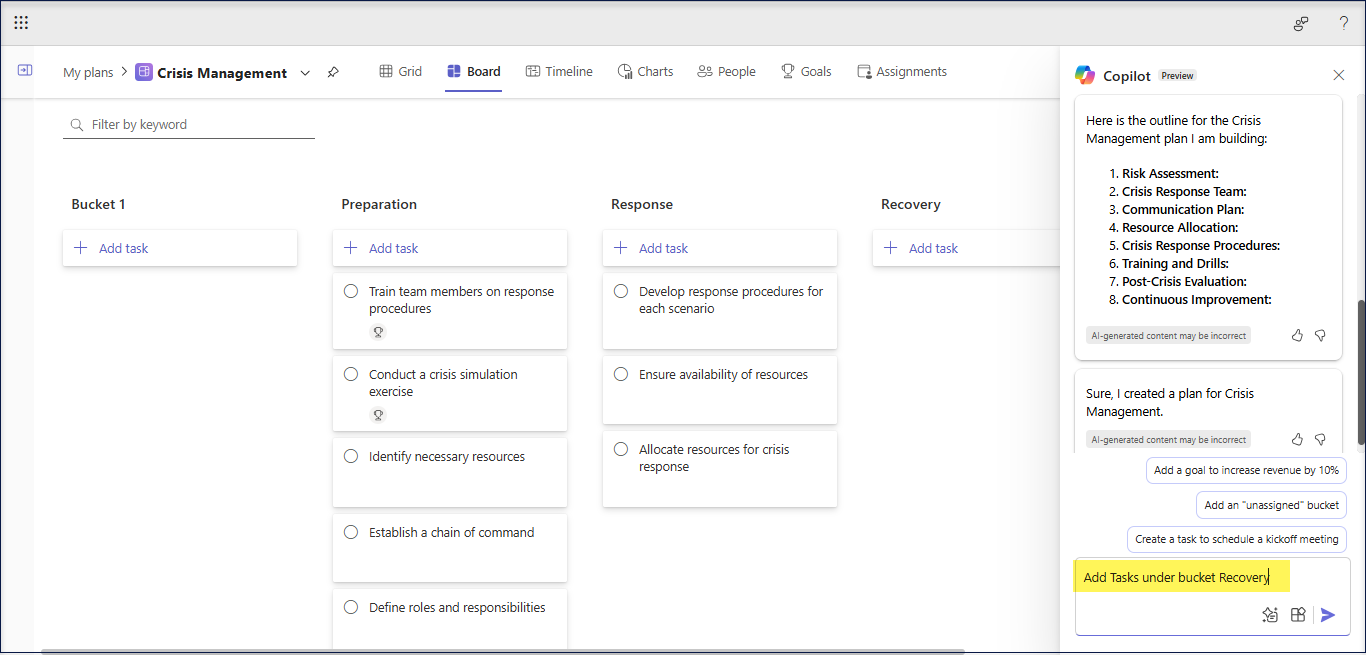The height and width of the screenshot is (655, 1366).
Task: Click the Copilot chat vertical scrollbar
Action: 1360,370
